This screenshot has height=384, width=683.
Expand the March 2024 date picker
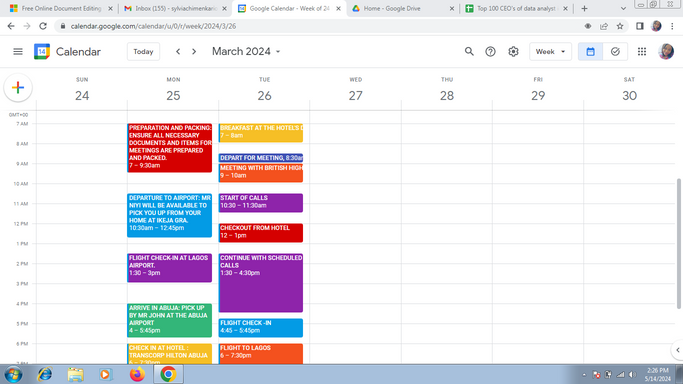246,51
